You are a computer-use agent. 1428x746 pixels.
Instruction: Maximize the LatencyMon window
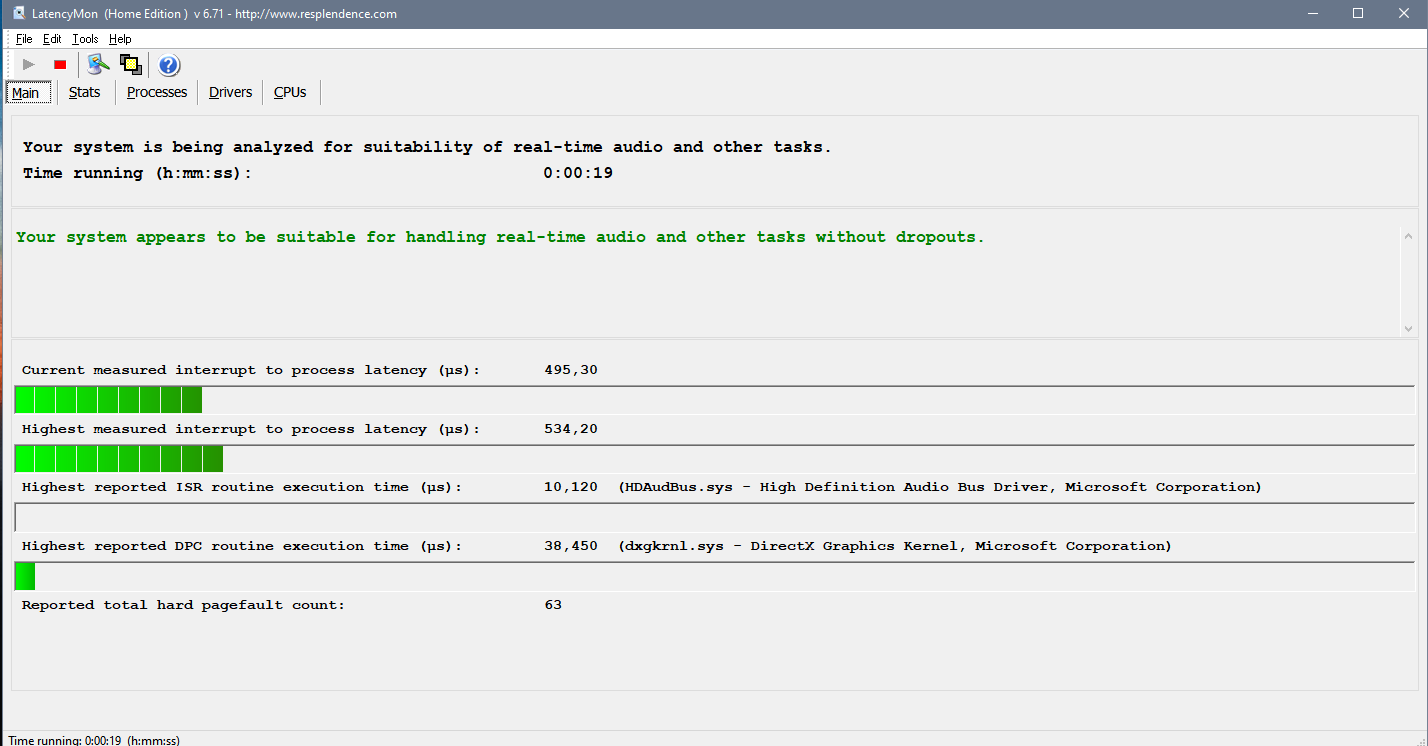pyautogui.click(x=1358, y=14)
